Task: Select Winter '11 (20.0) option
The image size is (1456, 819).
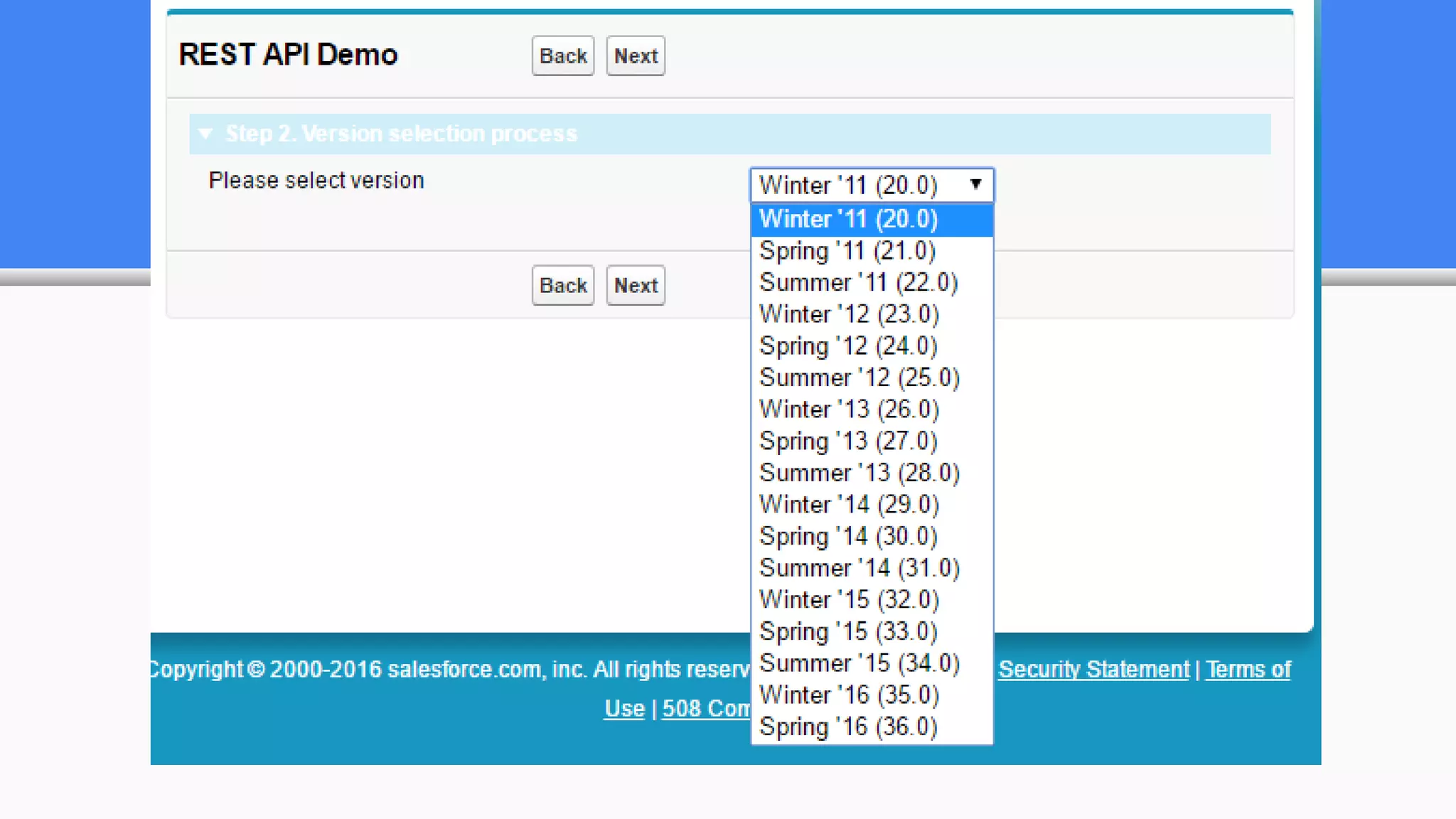Action: click(849, 219)
